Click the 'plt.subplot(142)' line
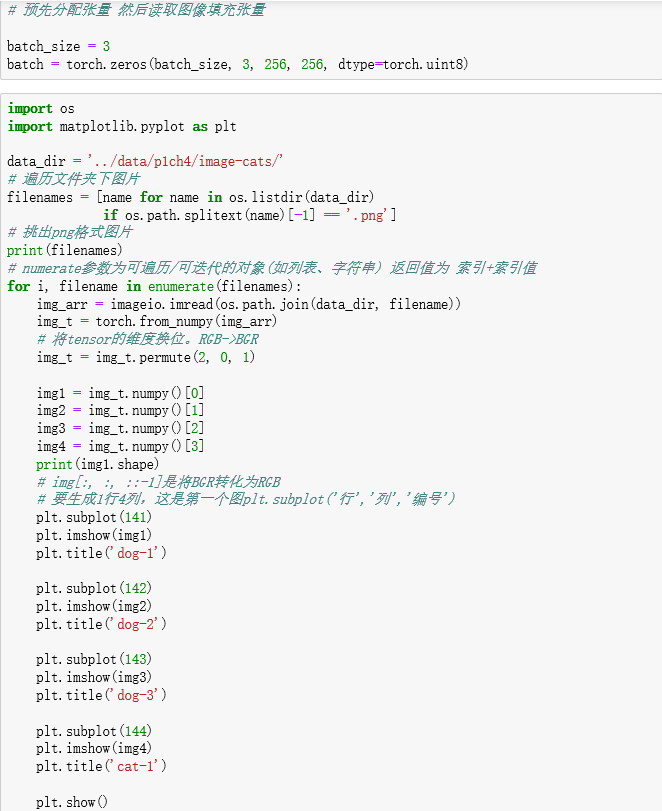 [94, 589]
